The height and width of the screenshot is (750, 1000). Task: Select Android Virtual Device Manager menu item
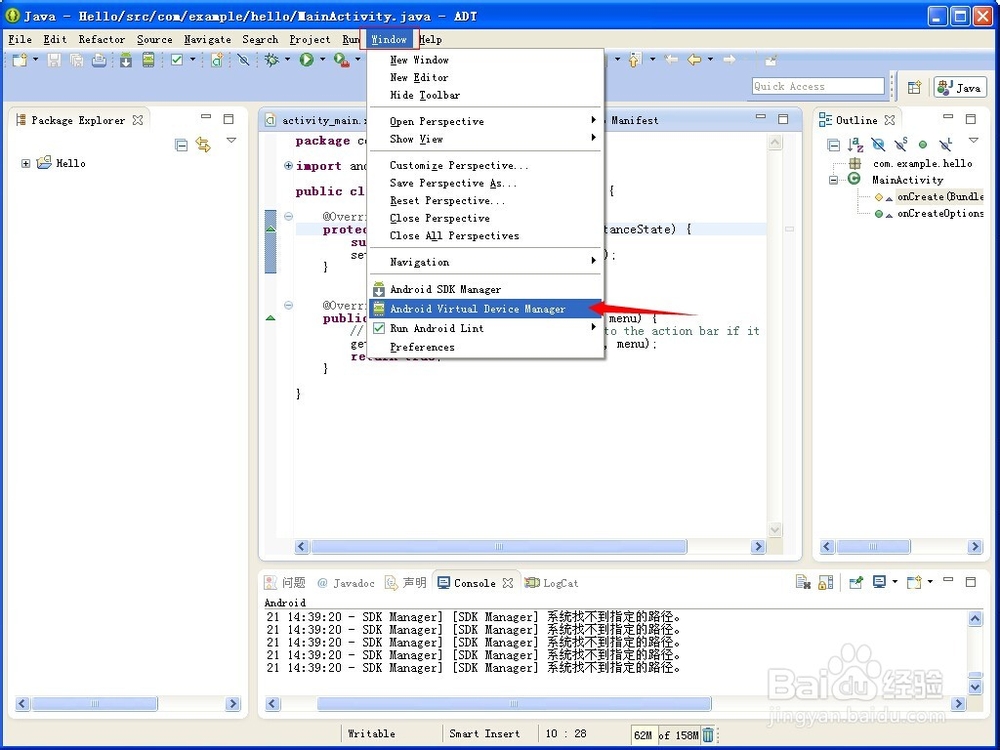coord(486,309)
